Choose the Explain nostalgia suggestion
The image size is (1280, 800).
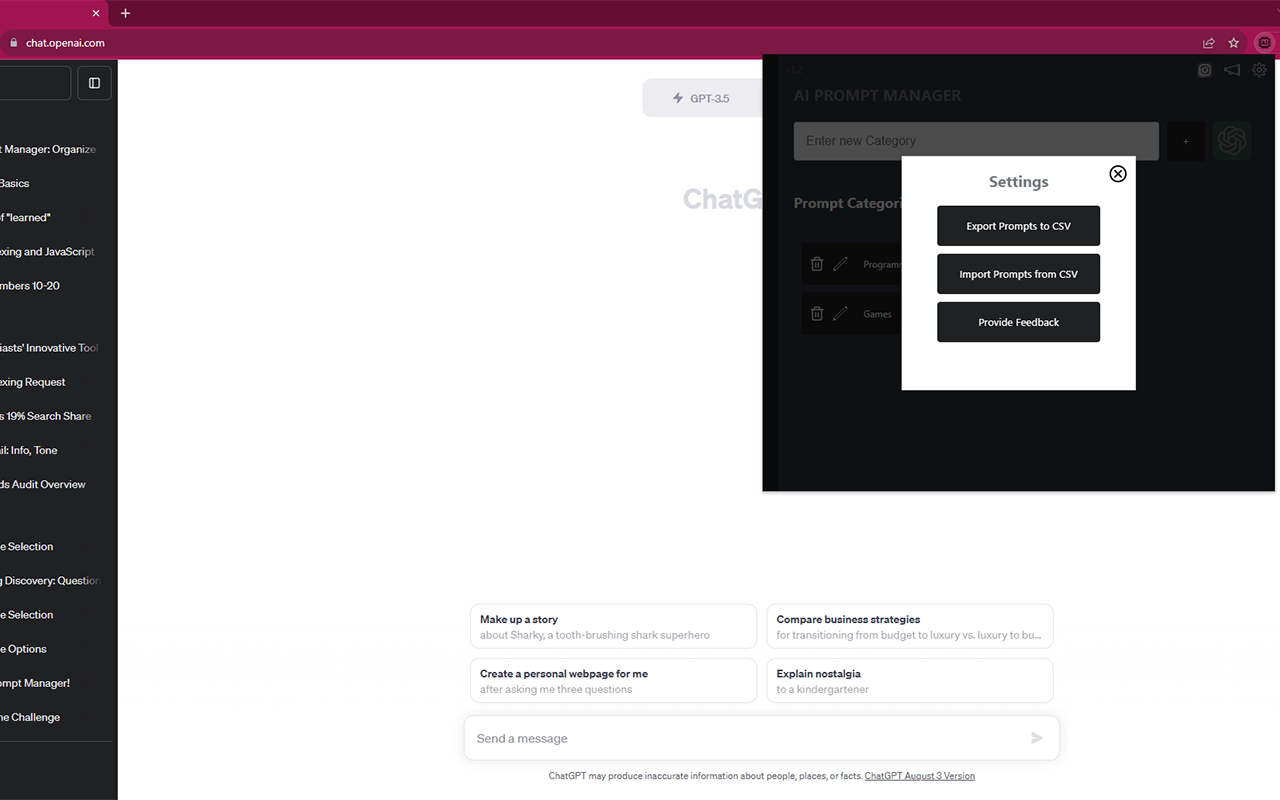(910, 681)
